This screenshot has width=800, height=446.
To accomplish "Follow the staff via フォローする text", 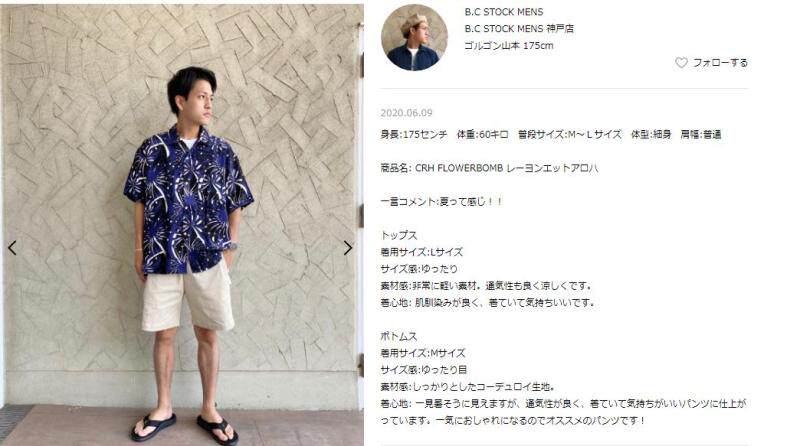I will (x=720, y=63).
